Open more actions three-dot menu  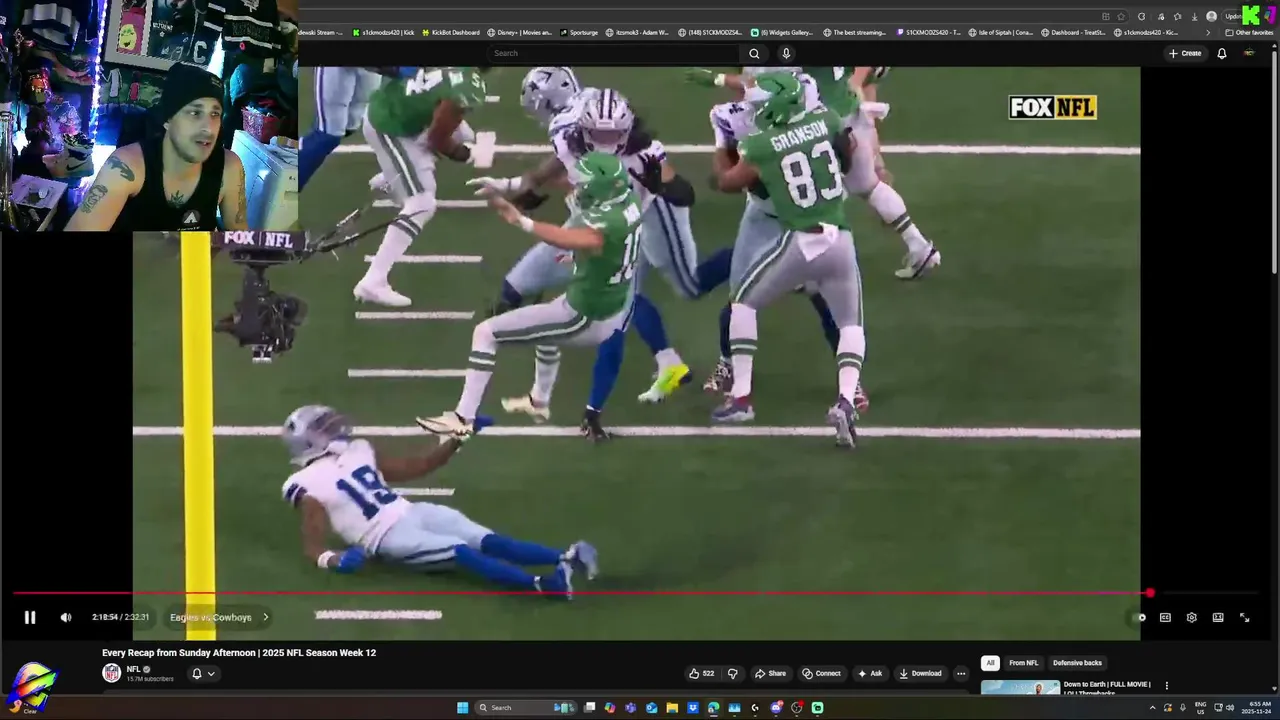coord(961,673)
